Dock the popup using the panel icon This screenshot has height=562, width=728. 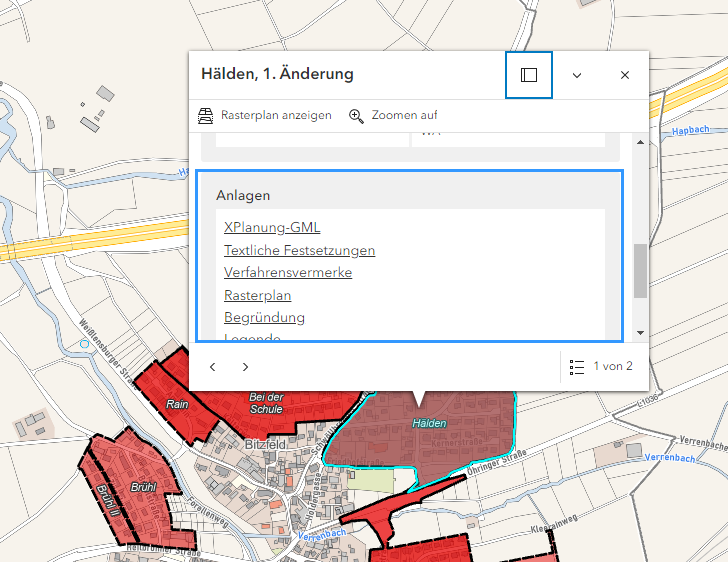529,75
